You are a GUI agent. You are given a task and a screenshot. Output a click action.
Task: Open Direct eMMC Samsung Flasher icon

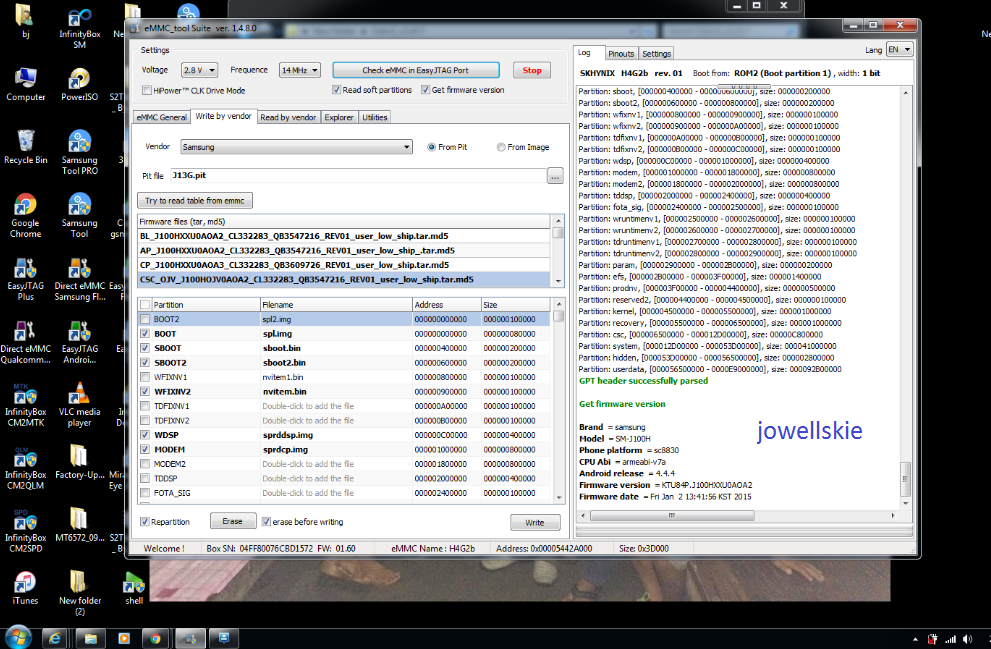[80, 279]
